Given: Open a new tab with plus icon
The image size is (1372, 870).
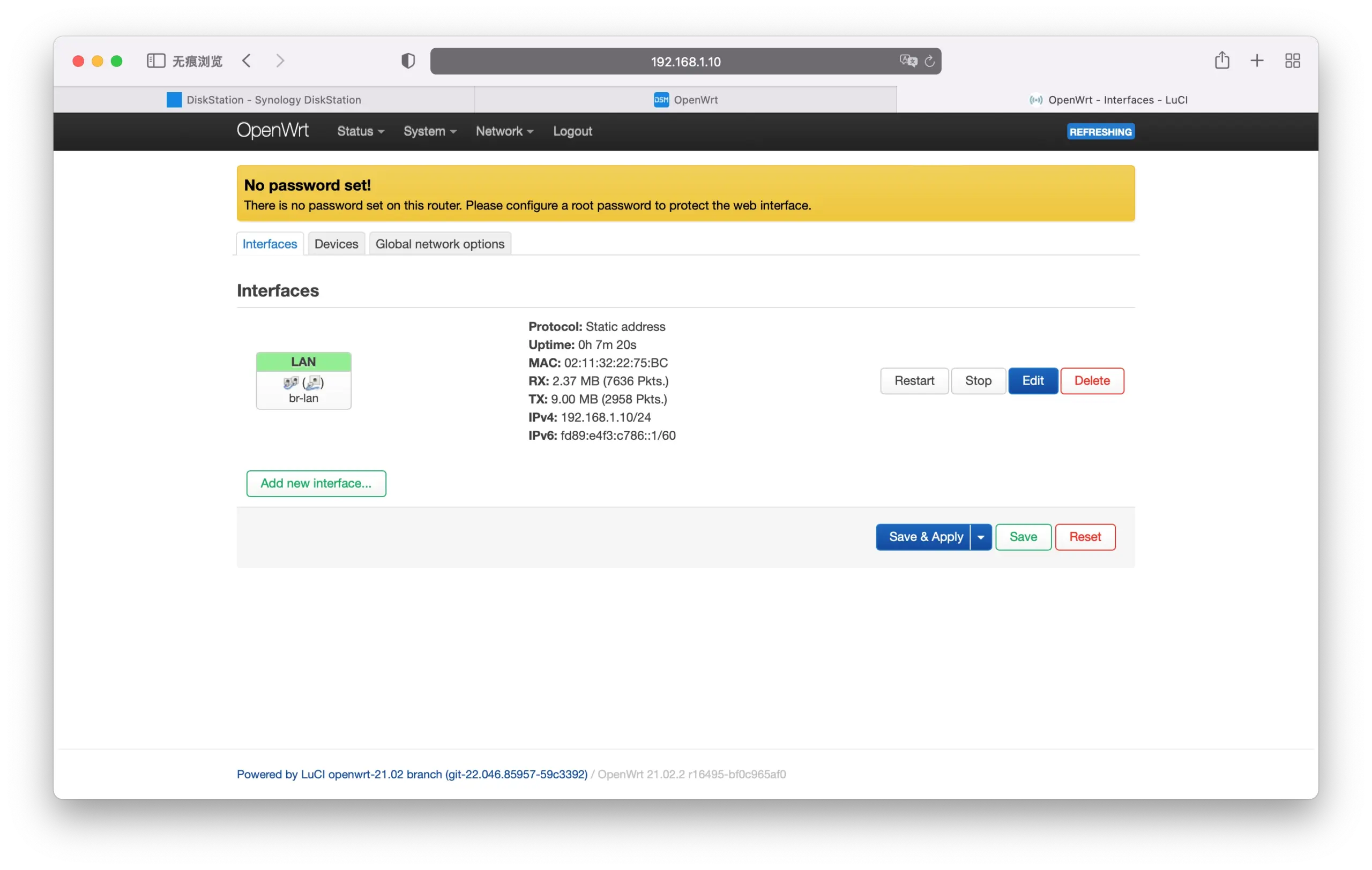Looking at the screenshot, I should point(1257,61).
